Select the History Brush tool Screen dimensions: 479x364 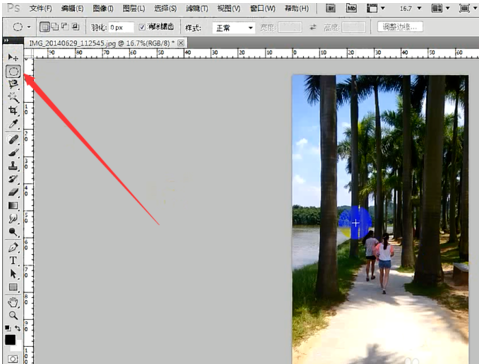coord(13,179)
